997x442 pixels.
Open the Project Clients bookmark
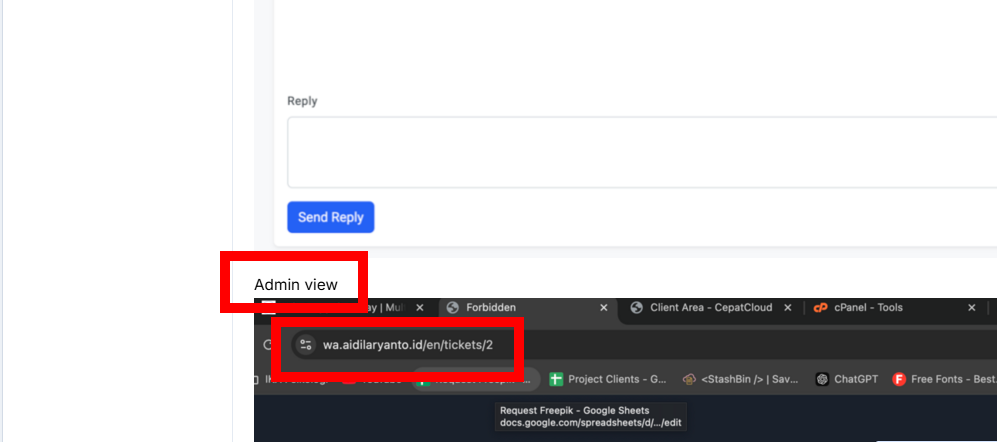pos(608,379)
